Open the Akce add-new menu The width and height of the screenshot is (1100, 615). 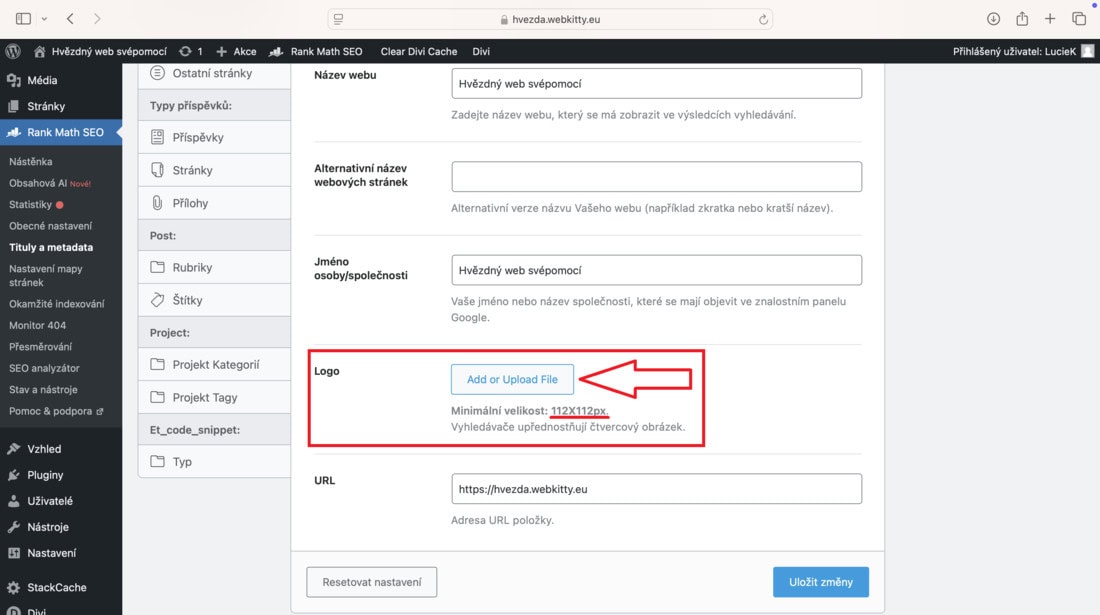pos(236,51)
